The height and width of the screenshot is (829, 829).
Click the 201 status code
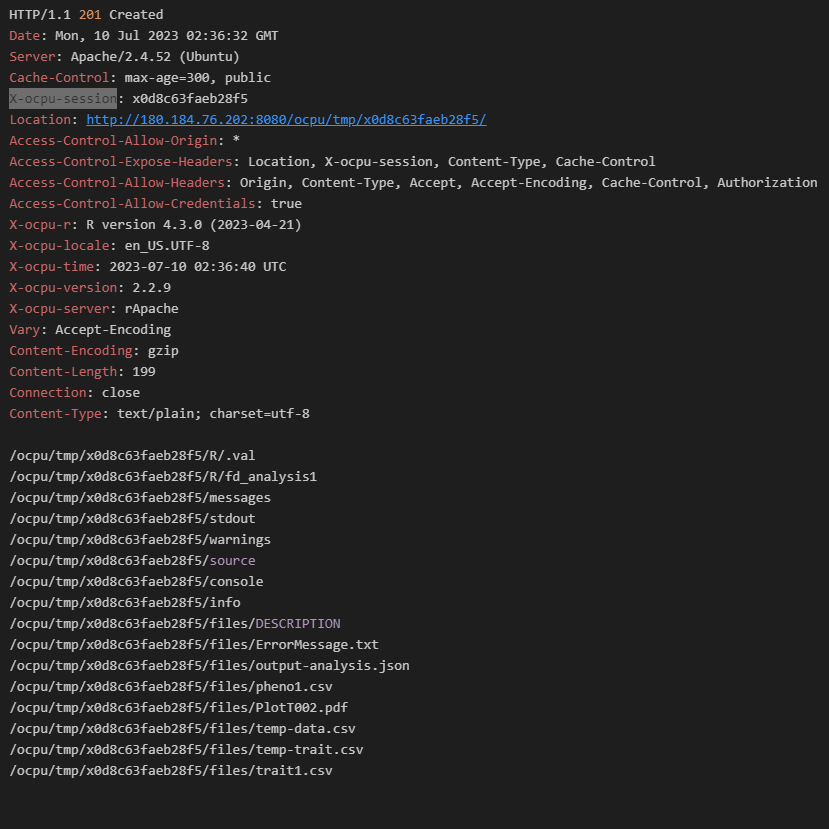90,15
